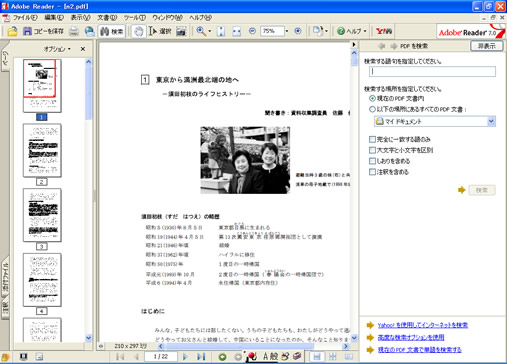The height and width of the screenshot is (364, 507).
Task: Collapse search pane with top arrow
Action: (x=354, y=44)
